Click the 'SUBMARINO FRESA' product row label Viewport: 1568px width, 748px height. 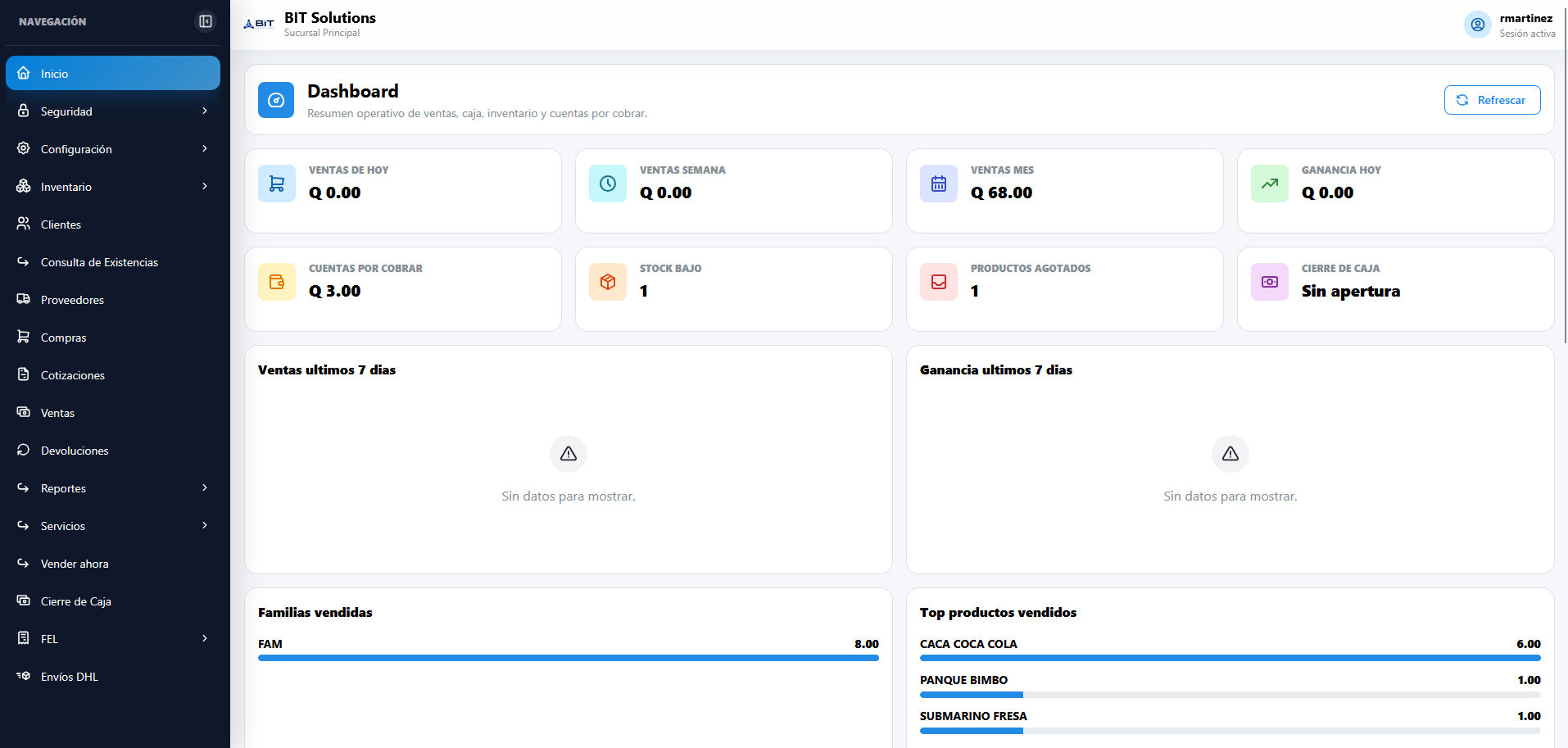[973, 716]
